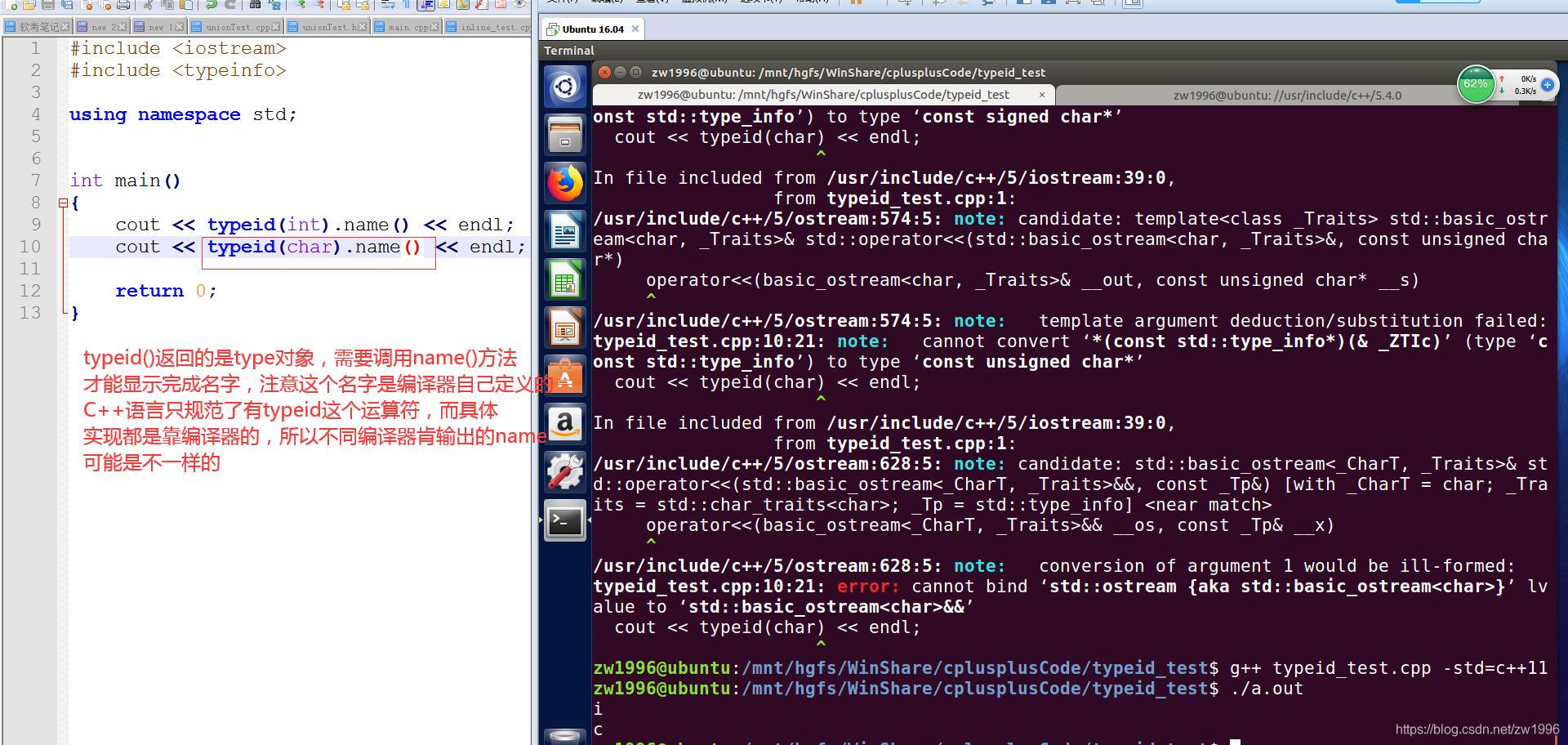The height and width of the screenshot is (745, 1568).
Task: Switch to the unionTest.cpp tab
Action: point(237,27)
